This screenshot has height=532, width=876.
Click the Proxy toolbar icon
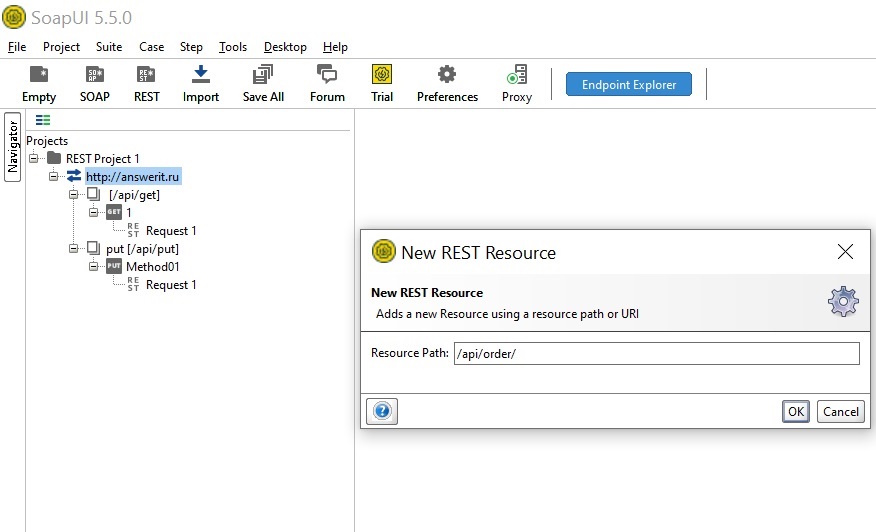[517, 74]
